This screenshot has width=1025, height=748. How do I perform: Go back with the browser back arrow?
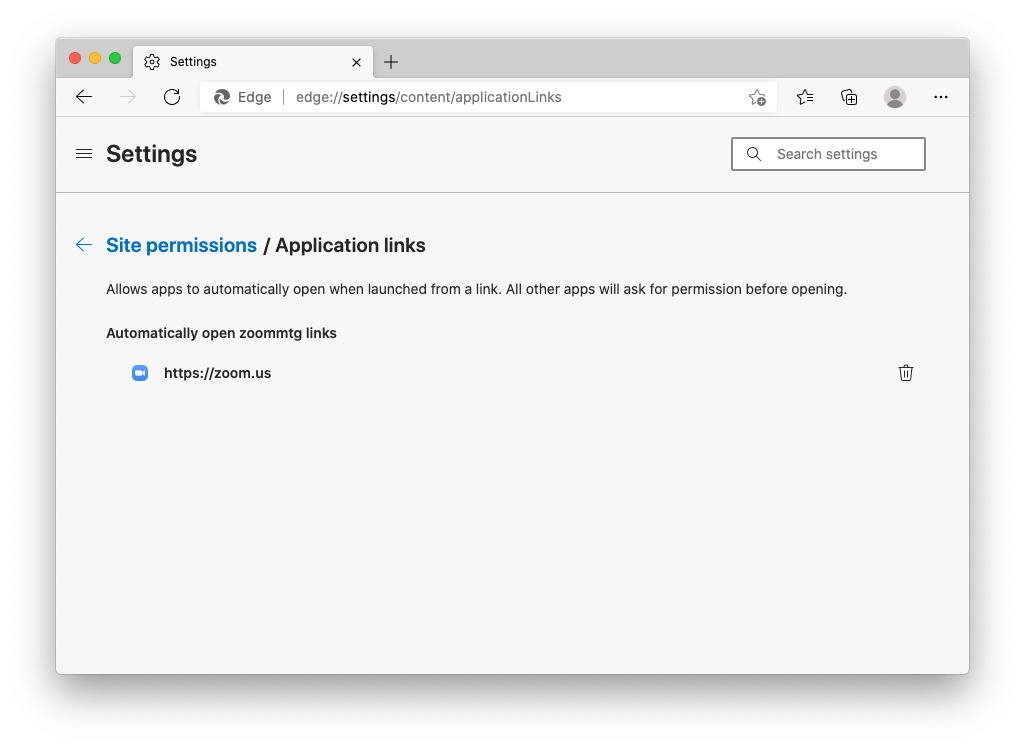(x=84, y=97)
